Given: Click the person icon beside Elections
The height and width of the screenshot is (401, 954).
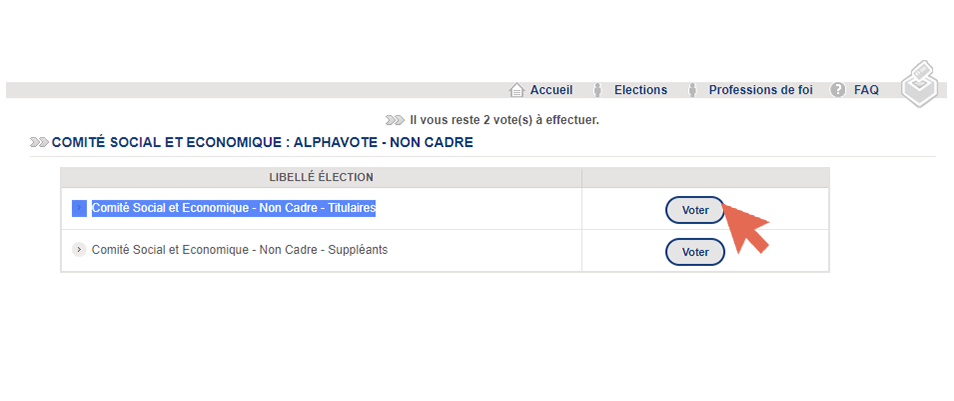Looking at the screenshot, I should point(597,90).
